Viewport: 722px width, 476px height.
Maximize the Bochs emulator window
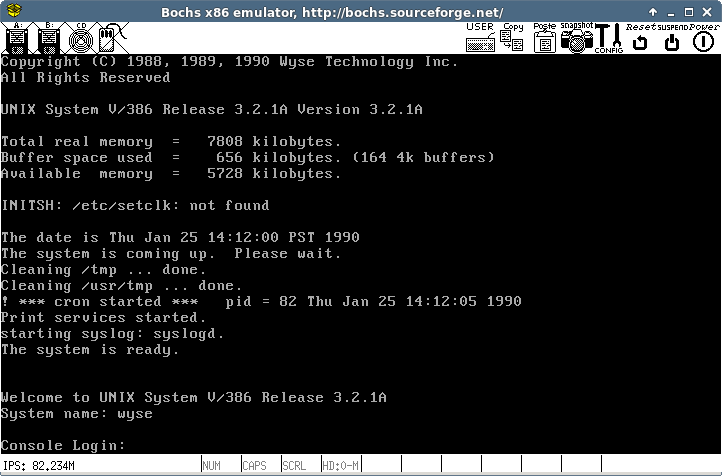point(689,12)
